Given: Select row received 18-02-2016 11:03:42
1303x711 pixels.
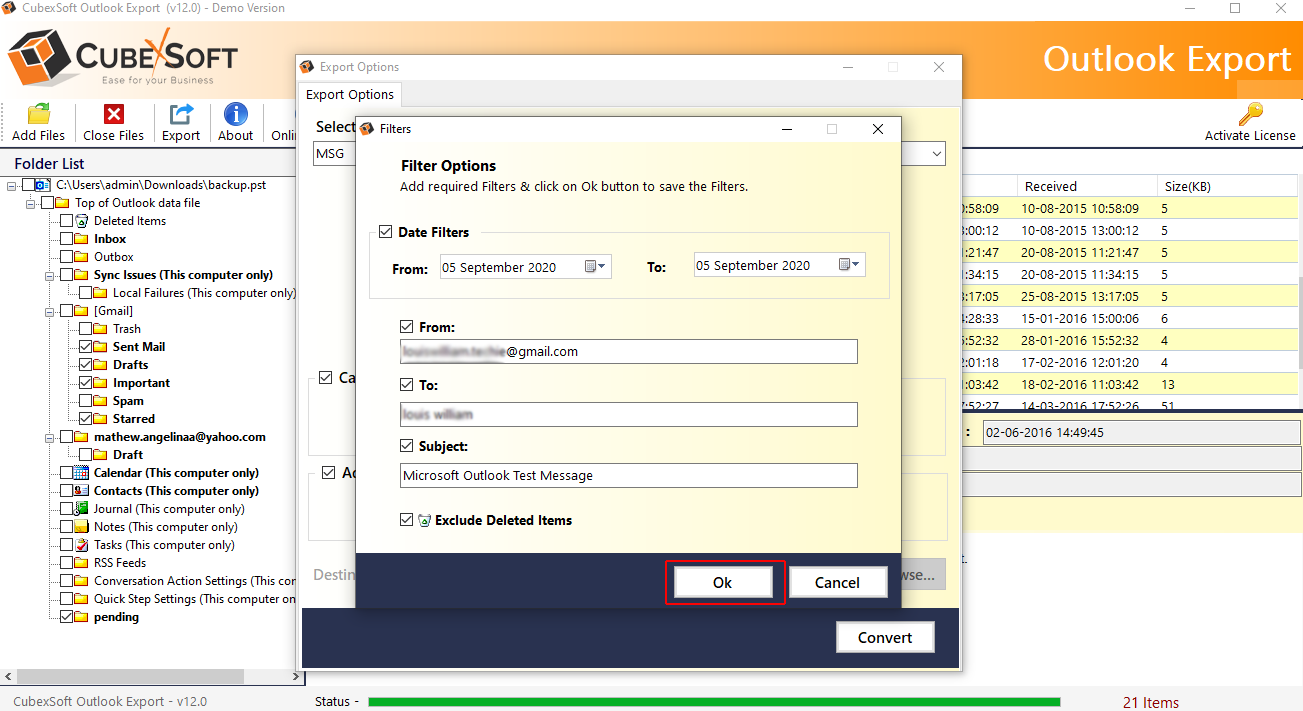Looking at the screenshot, I should click(1130, 385).
